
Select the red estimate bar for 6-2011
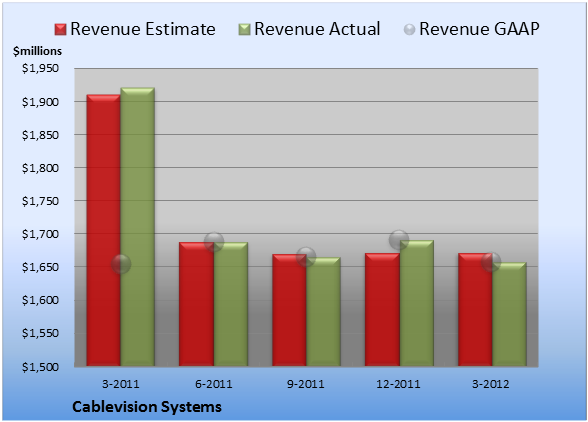[x=196, y=304]
